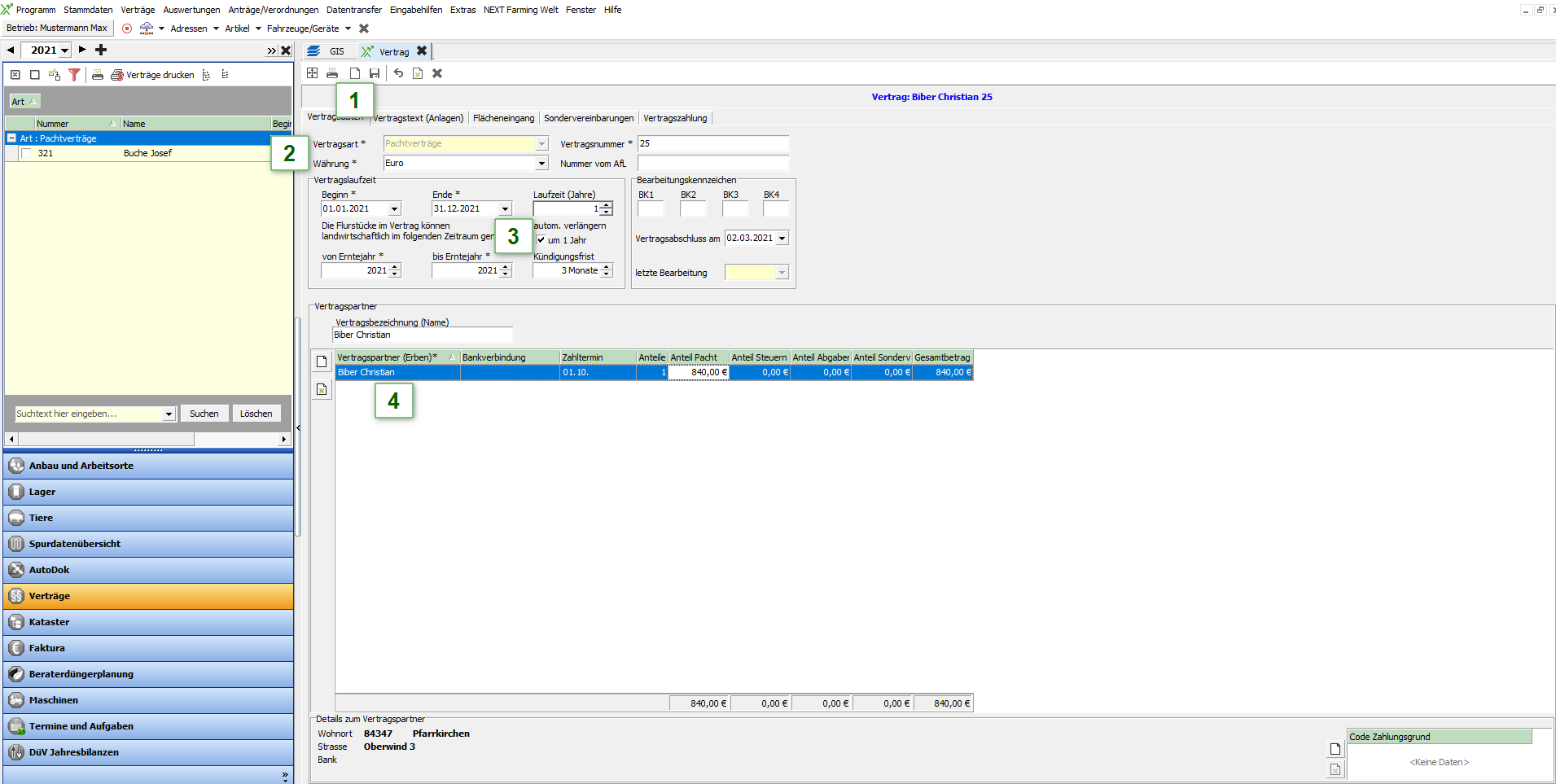Open the Beginn date picker dropdown
Screen dimensions: 1556x784
(394, 209)
